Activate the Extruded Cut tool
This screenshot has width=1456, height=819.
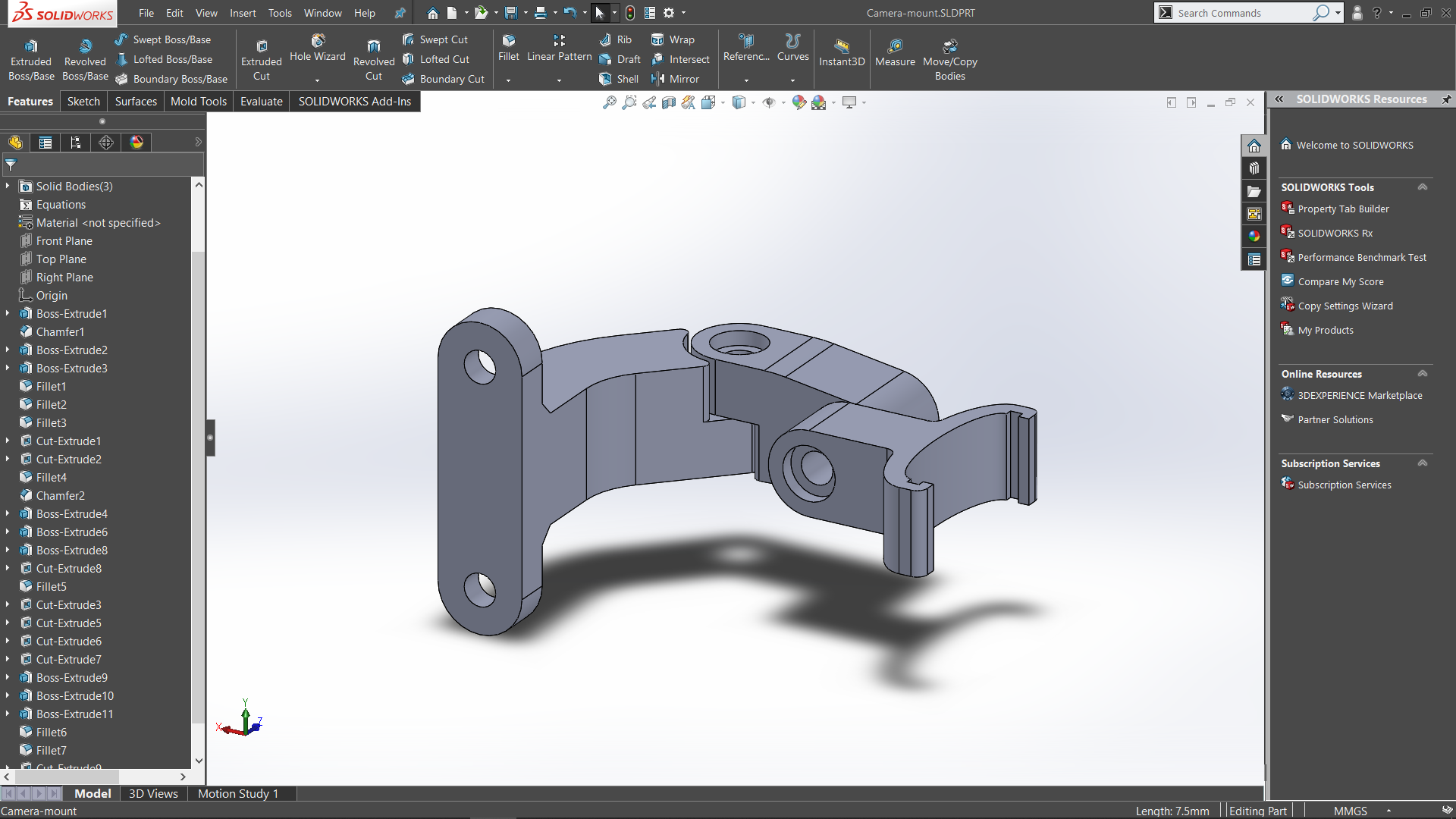point(262,60)
